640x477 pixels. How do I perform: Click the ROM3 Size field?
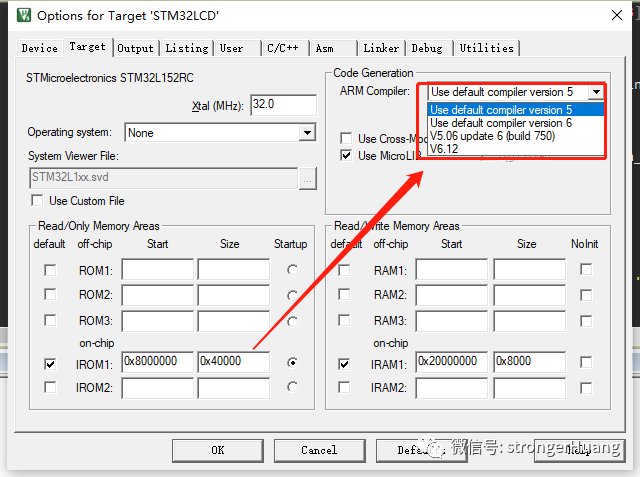point(234,321)
